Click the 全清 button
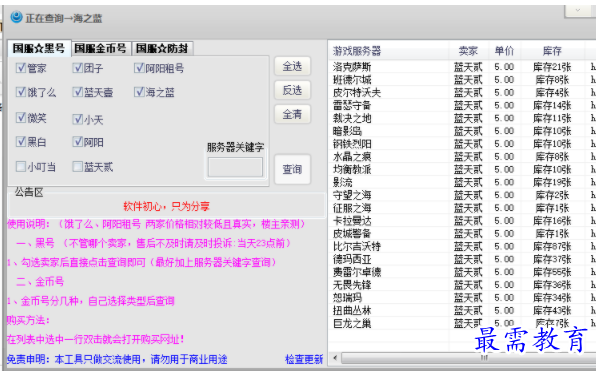 [292, 114]
